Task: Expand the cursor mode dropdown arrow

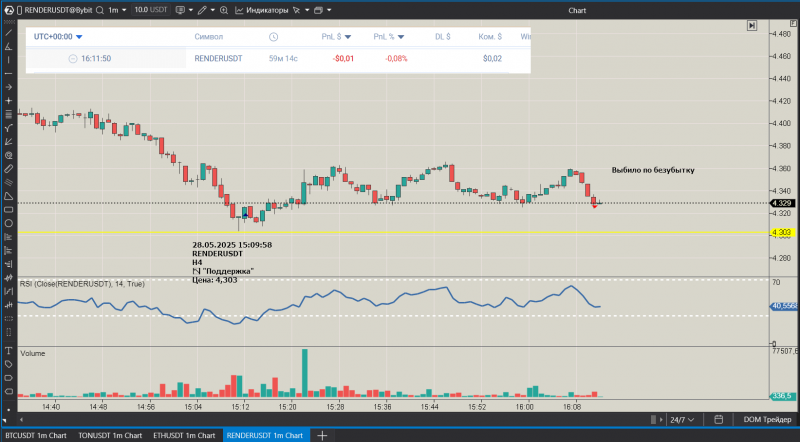Action: pyautogui.click(x=307, y=10)
